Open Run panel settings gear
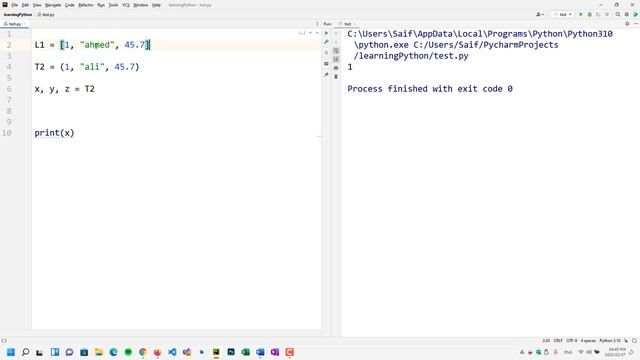The height and width of the screenshot is (360, 640). (x=627, y=24)
